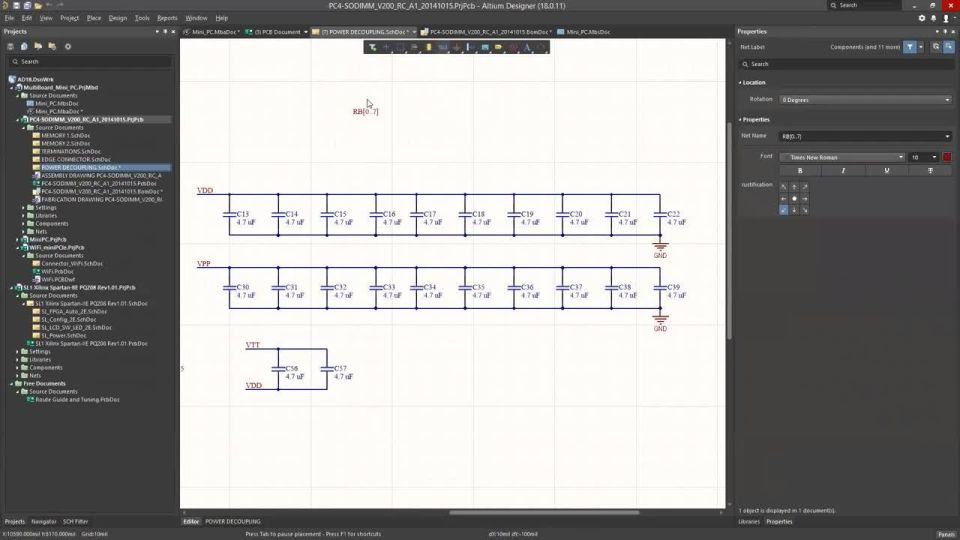Click the Projects panel compile icon
The image size is (960, 540).
(24, 47)
